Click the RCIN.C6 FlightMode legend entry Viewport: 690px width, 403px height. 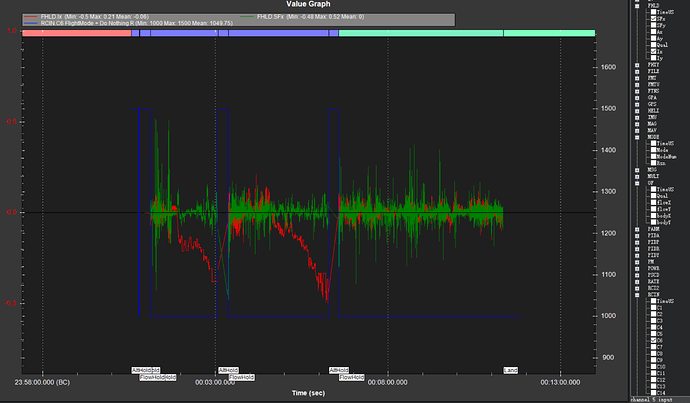(x=128, y=23)
